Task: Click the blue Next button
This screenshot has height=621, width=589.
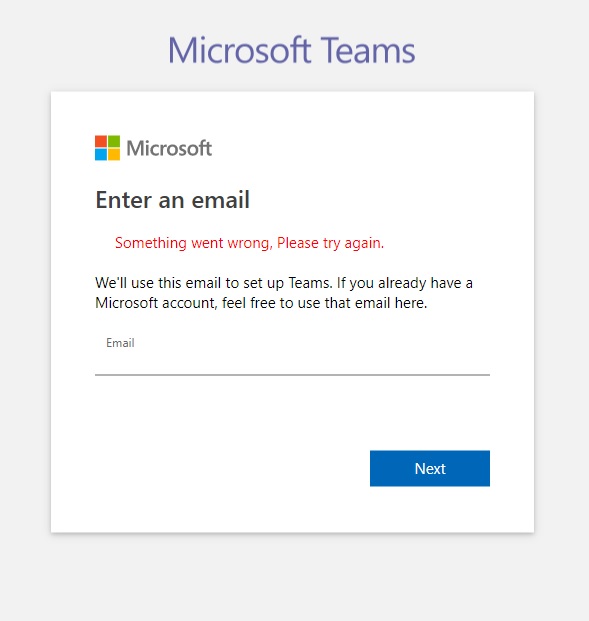Action: tap(430, 468)
